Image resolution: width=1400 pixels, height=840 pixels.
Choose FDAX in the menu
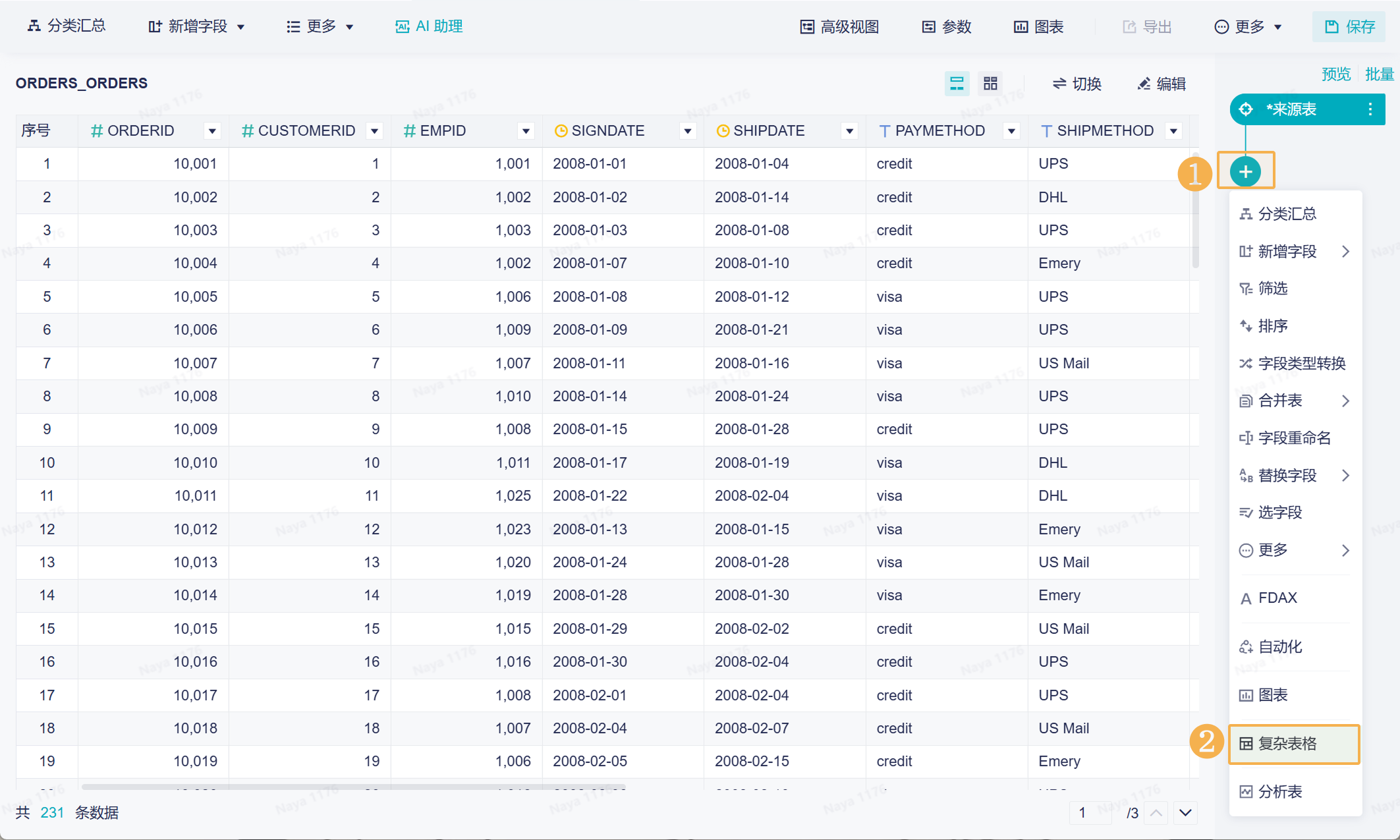[x=1295, y=598]
